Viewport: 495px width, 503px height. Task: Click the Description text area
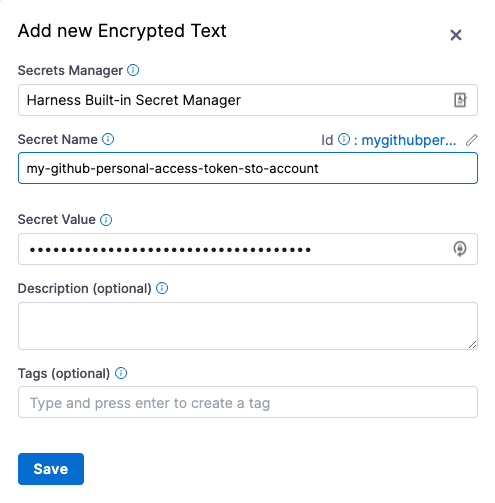[248, 326]
